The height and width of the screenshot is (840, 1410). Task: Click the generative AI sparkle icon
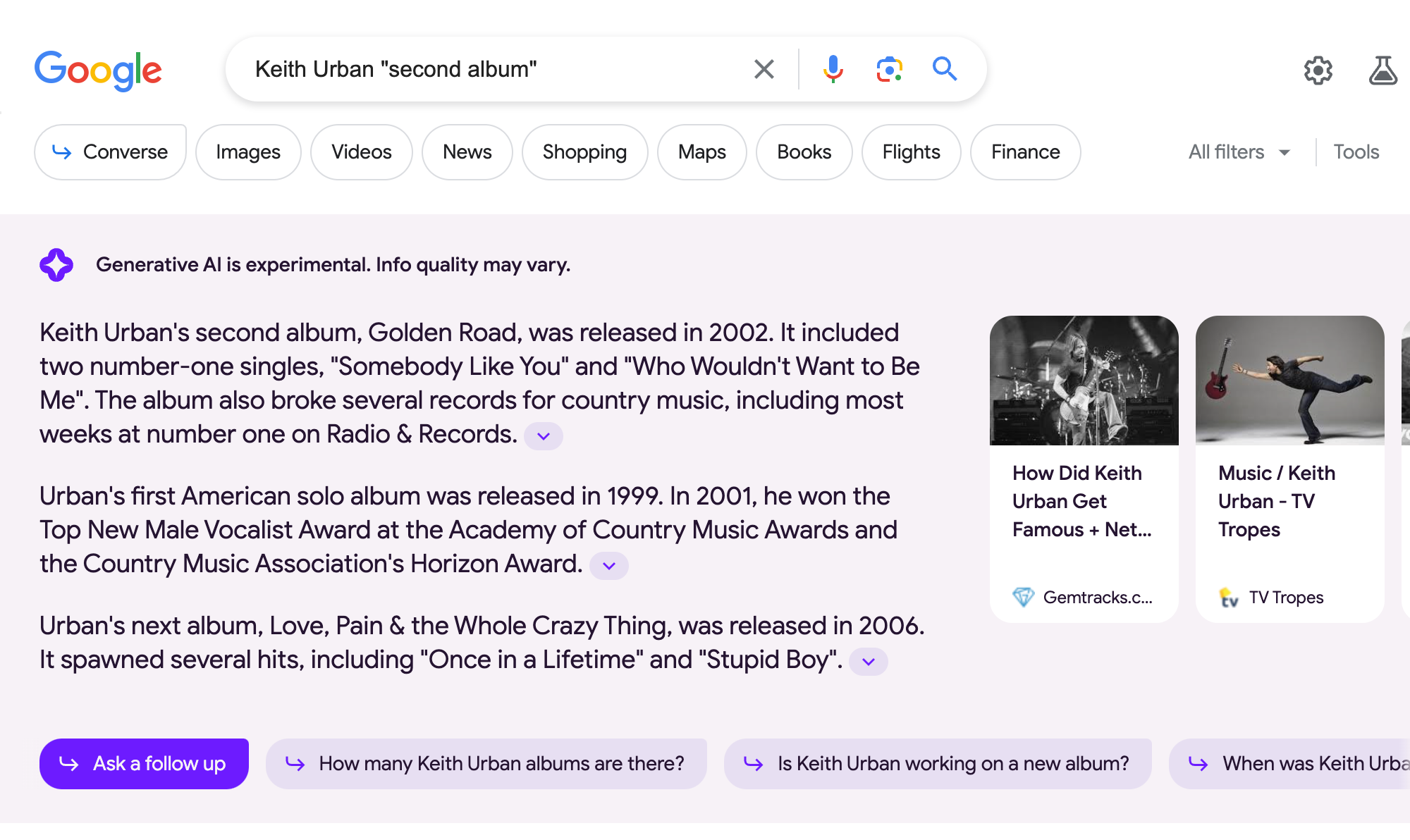(56, 265)
